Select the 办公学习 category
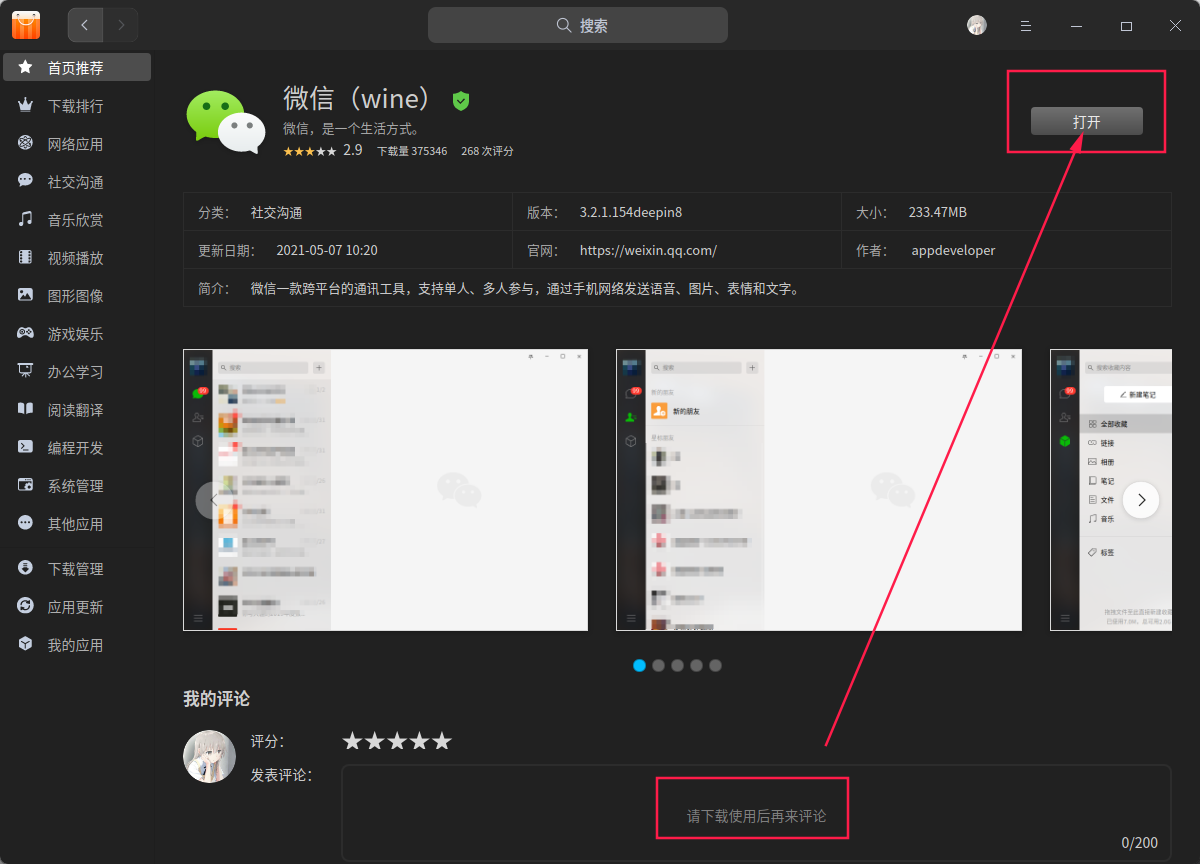This screenshot has width=1200, height=864. click(x=78, y=372)
